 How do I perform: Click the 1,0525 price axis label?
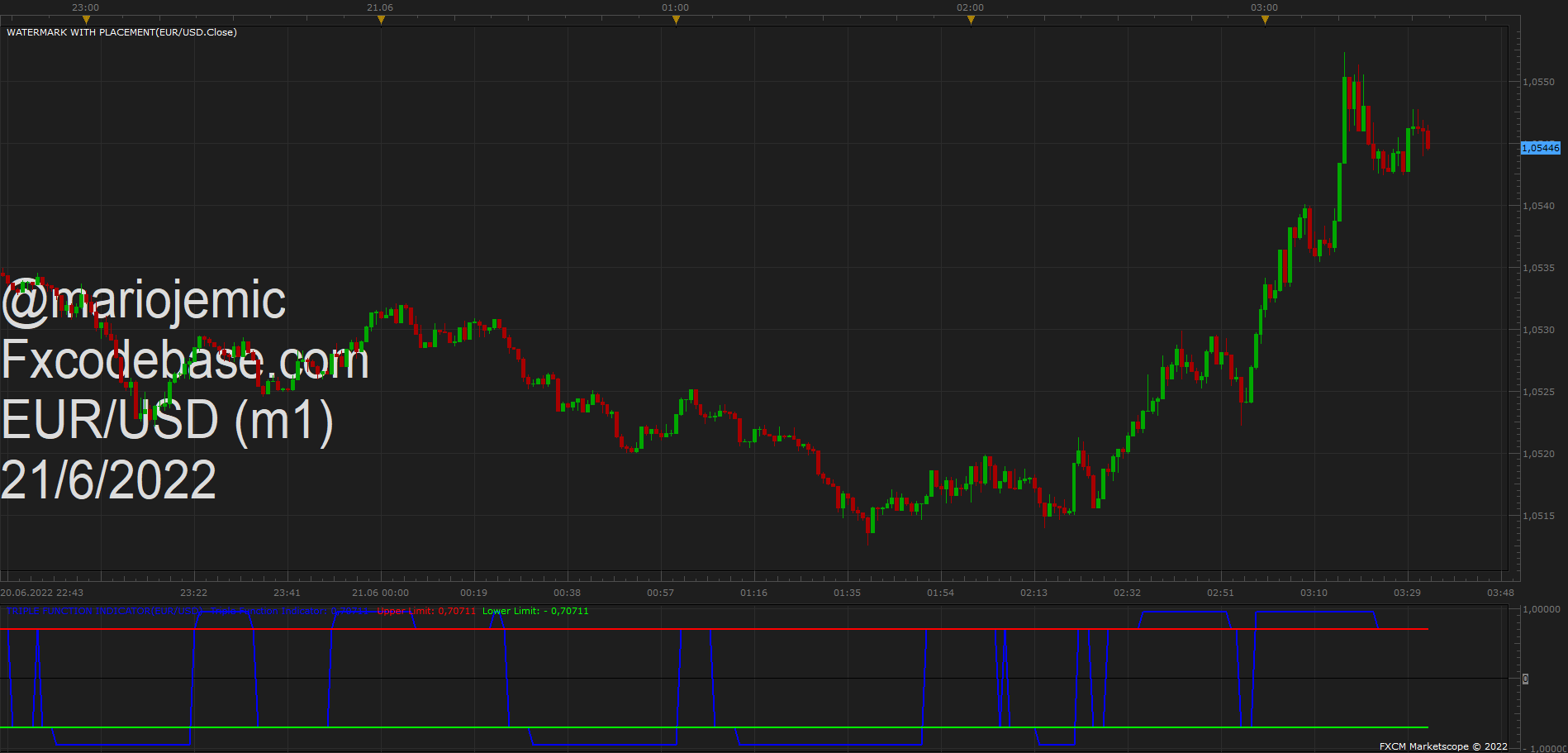click(x=1539, y=392)
